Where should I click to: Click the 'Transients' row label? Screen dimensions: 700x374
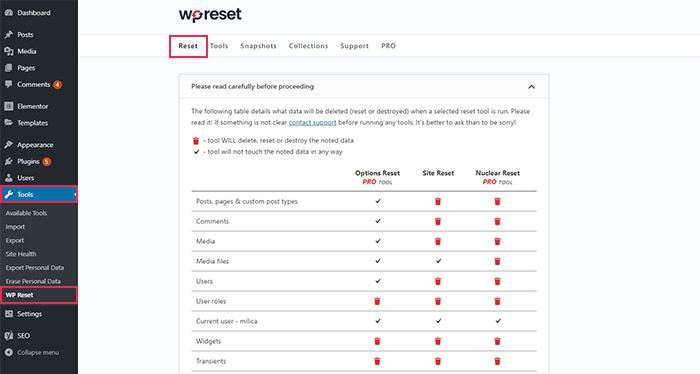[211, 361]
